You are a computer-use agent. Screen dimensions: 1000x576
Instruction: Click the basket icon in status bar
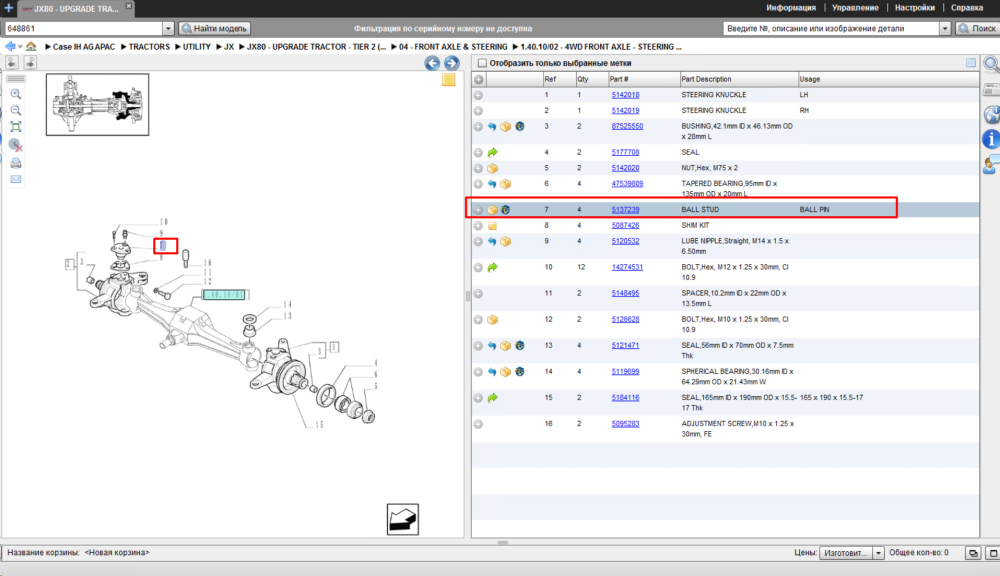point(973,553)
